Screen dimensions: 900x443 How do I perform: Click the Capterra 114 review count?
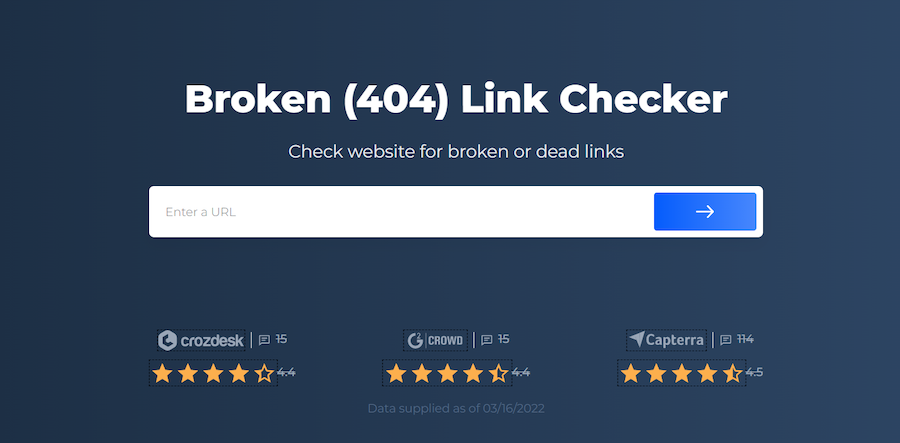point(745,340)
